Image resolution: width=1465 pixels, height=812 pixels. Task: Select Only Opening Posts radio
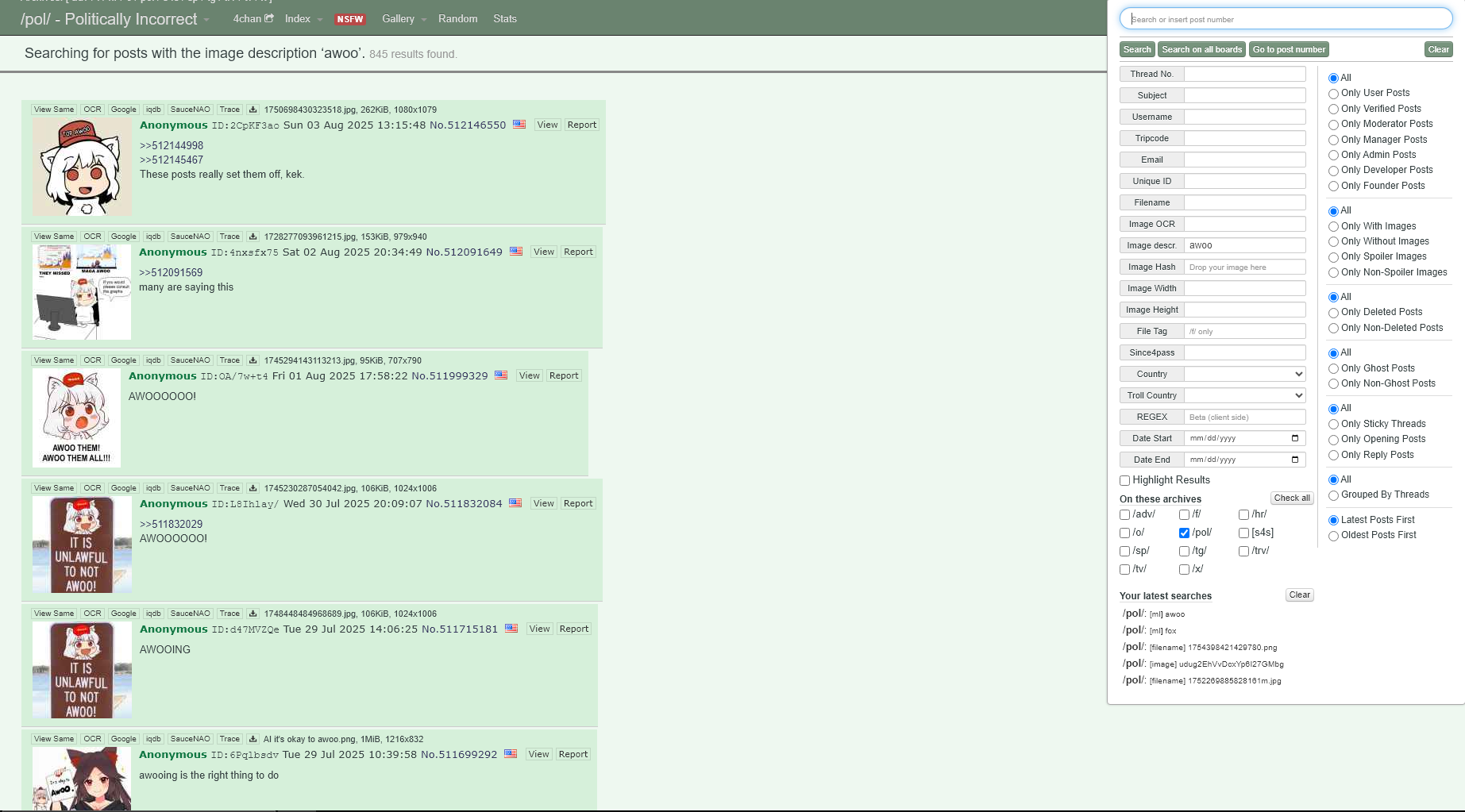click(1333, 440)
